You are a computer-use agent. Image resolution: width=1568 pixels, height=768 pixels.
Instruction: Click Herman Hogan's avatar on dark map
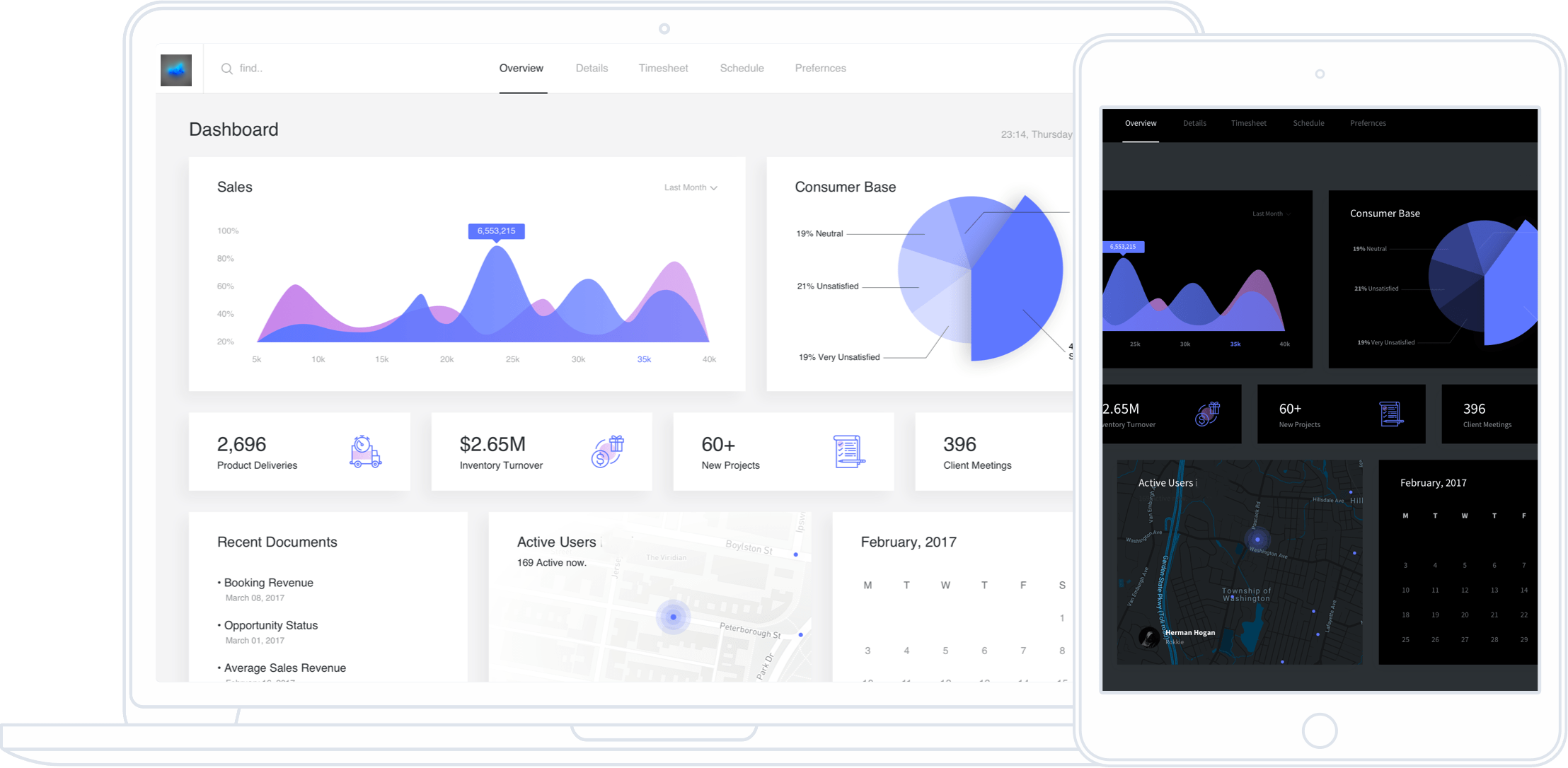1149,637
